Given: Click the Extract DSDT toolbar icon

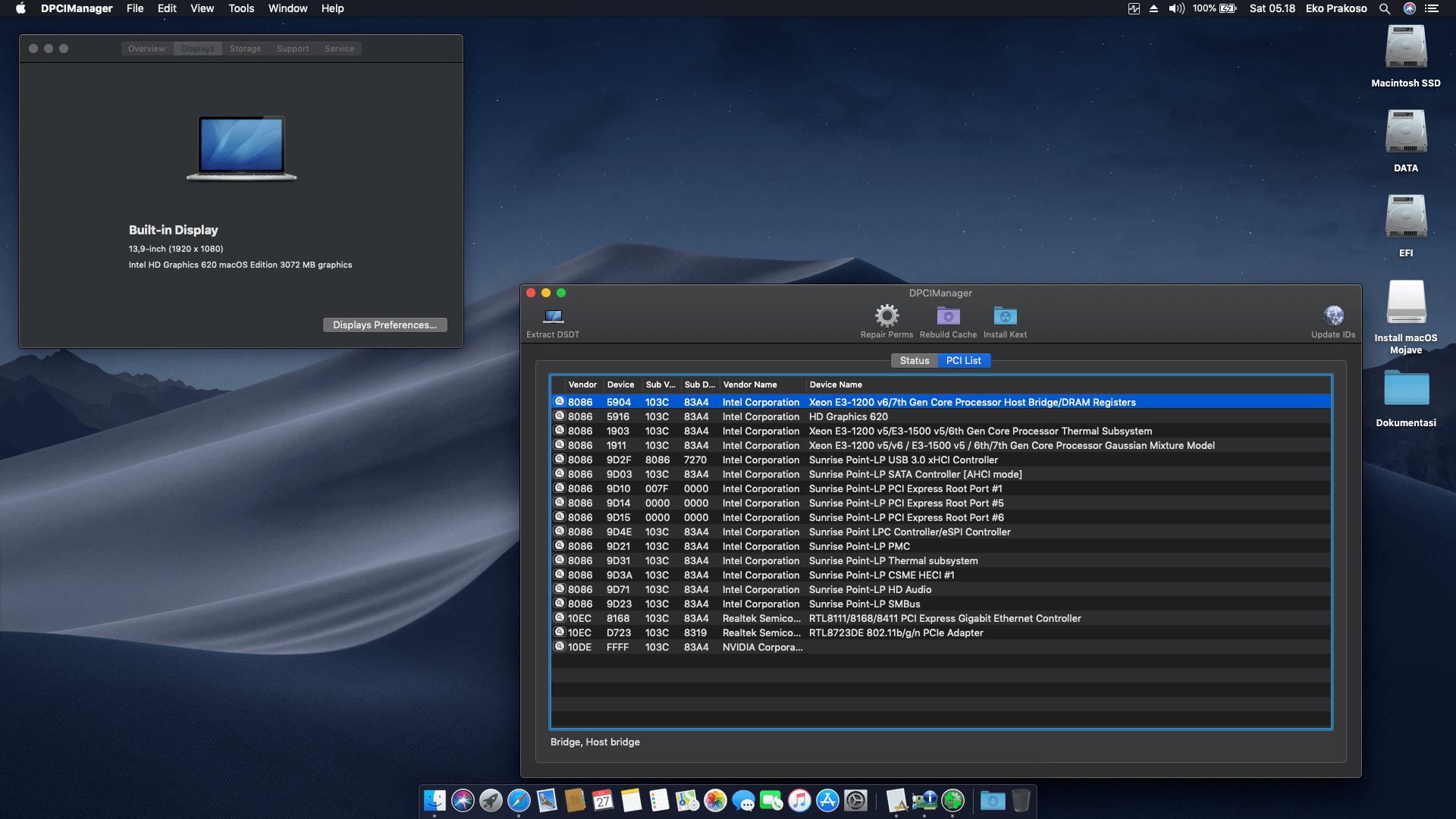Looking at the screenshot, I should pos(553,316).
